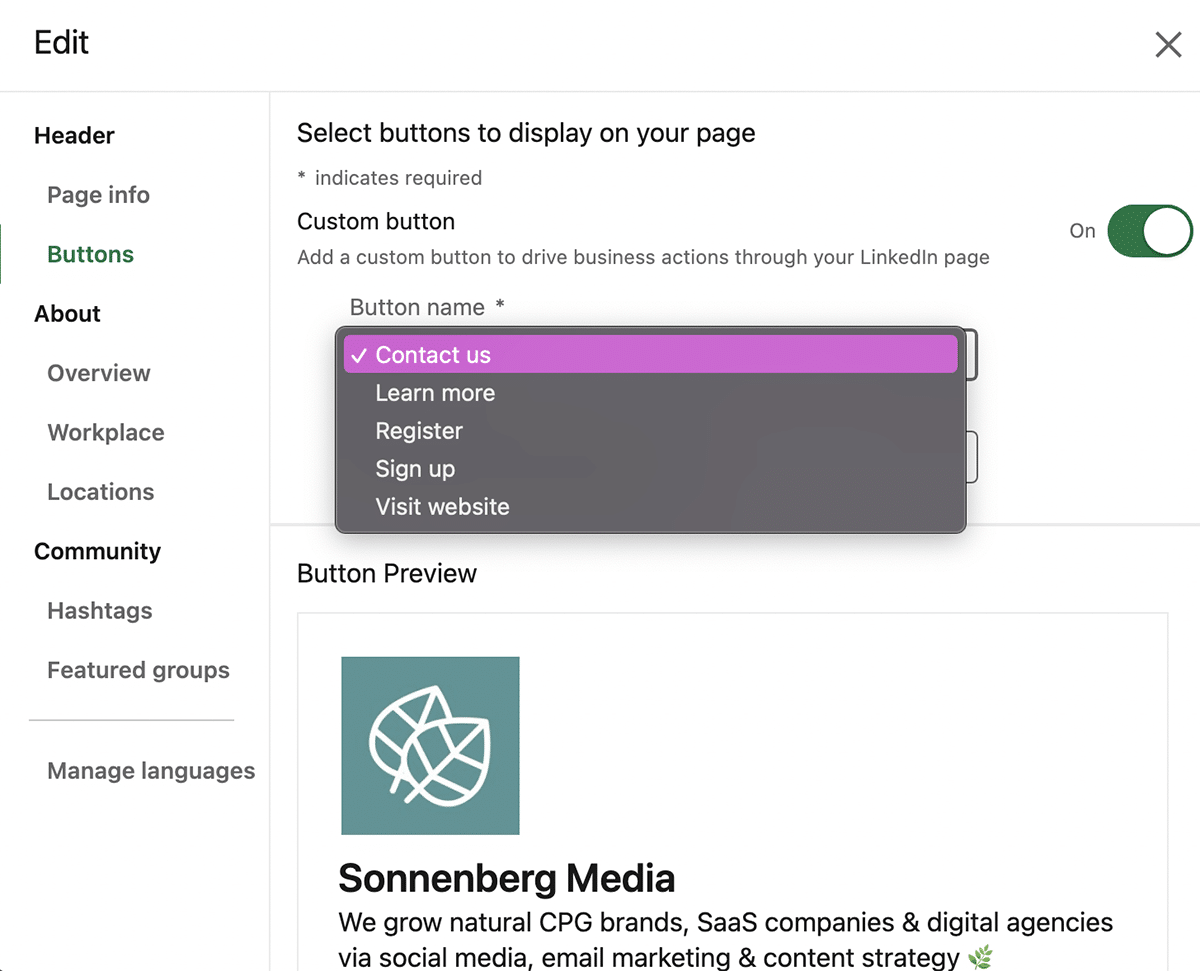Click Manage languages link
Screen dimensions: 1200x971
pyautogui.click(x=151, y=771)
